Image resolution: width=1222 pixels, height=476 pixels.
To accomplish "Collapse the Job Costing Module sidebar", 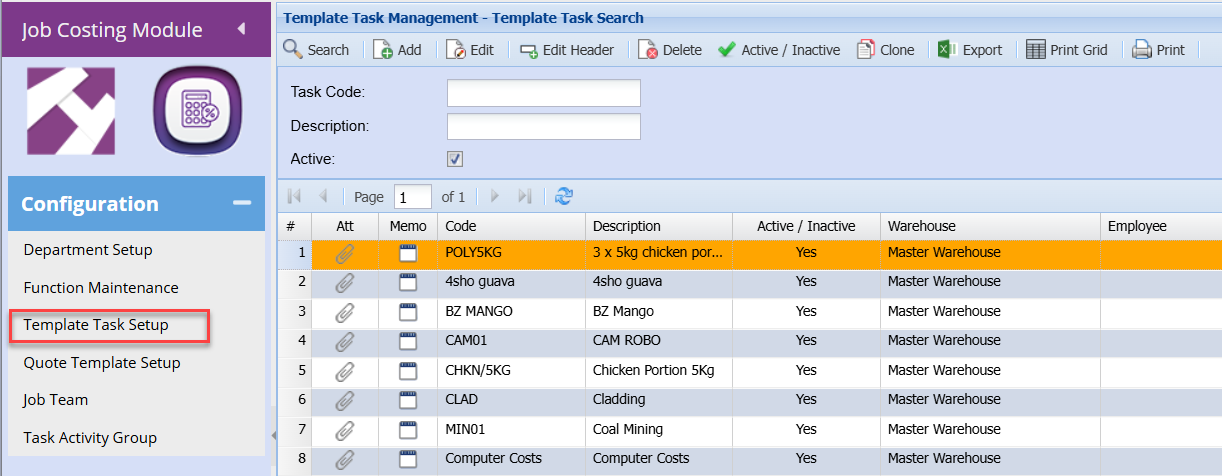I will (241, 29).
